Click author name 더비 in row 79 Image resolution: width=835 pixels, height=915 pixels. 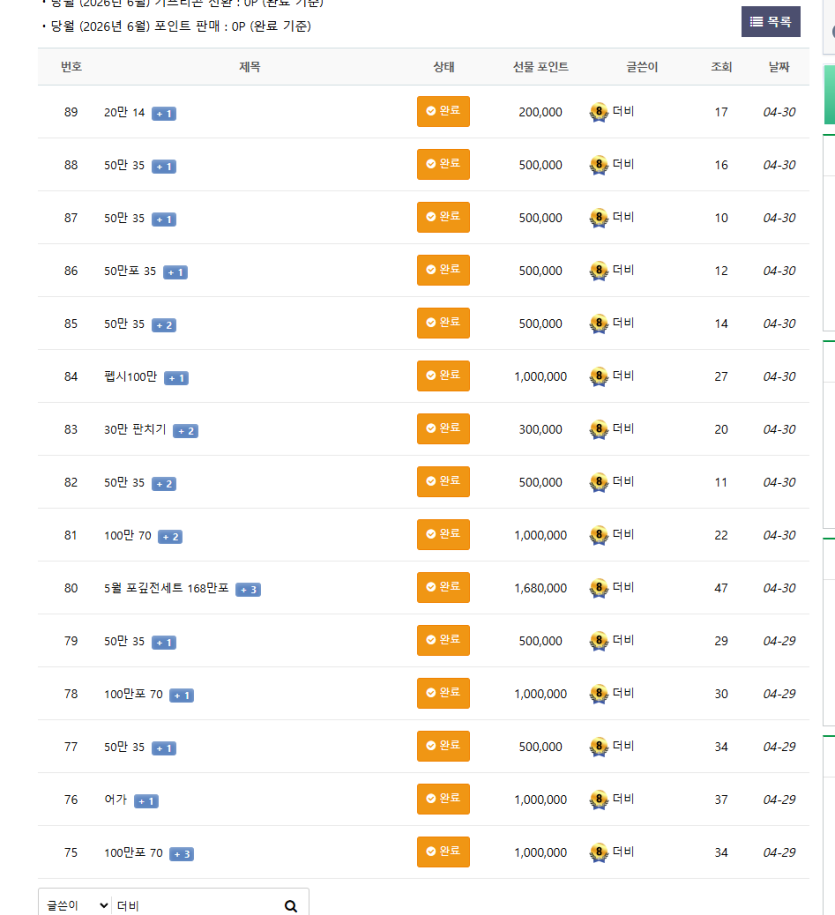click(623, 640)
